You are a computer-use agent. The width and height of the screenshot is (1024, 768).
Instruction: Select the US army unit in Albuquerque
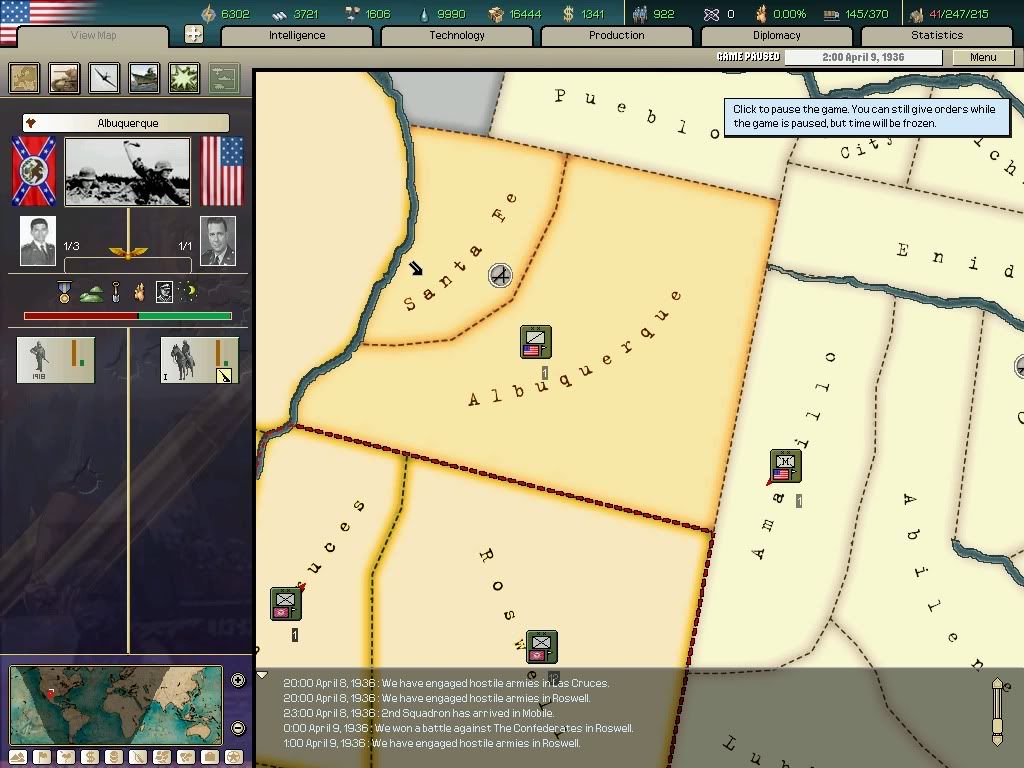pyautogui.click(x=536, y=342)
